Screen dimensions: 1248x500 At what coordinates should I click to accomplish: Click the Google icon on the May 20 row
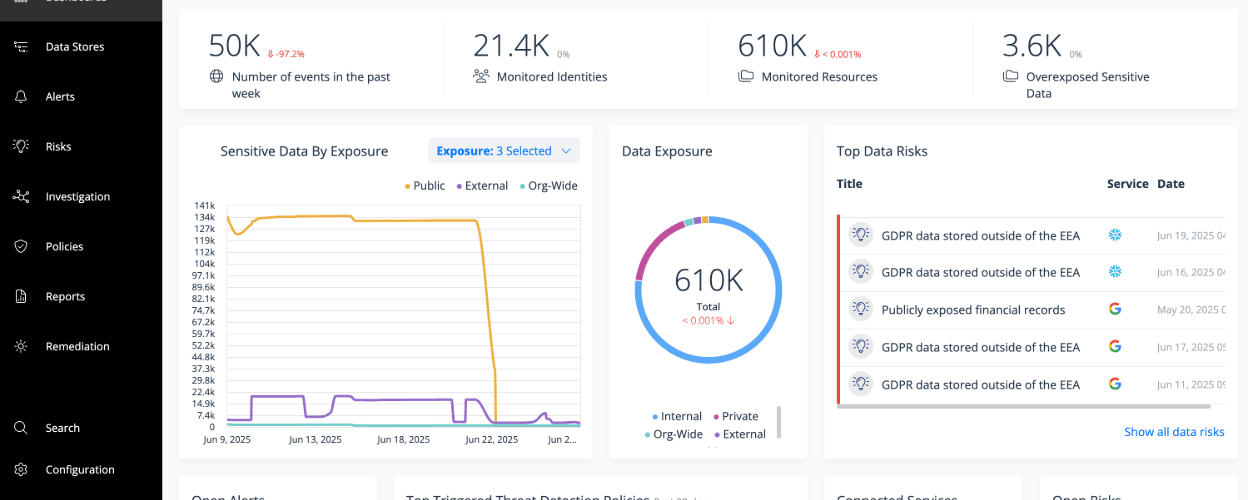(x=1115, y=309)
